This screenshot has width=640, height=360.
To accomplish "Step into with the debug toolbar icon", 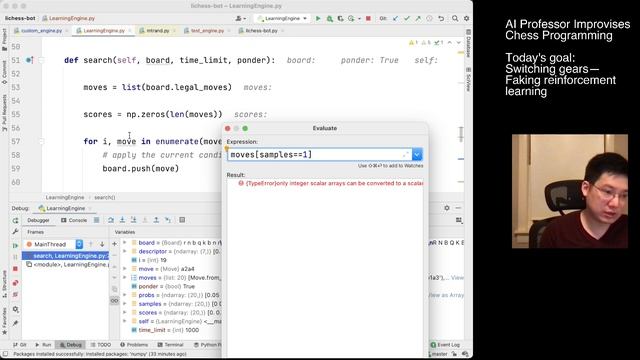I will pyautogui.click(x=122, y=220).
